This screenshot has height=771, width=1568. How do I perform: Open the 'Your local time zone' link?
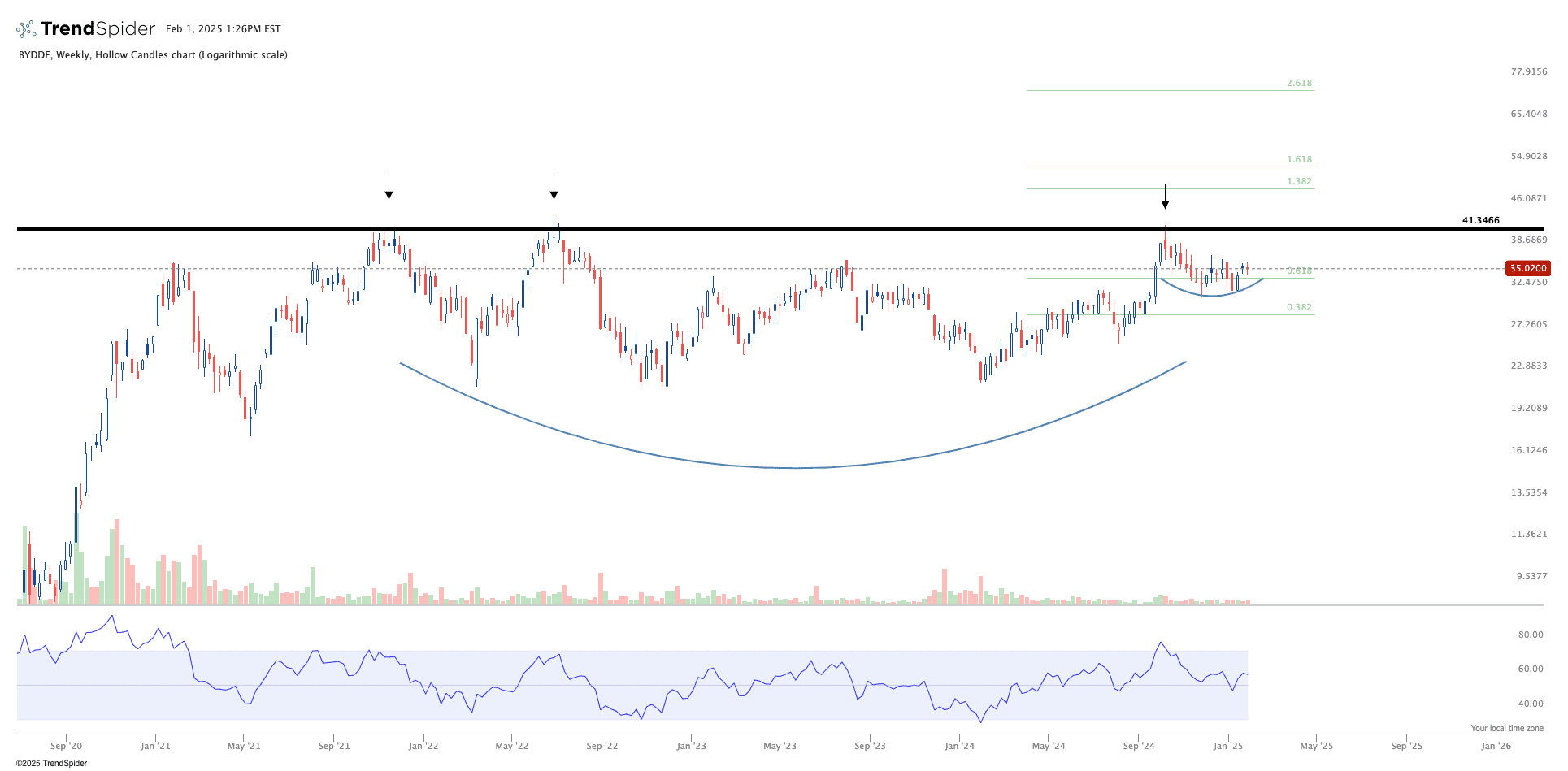1506,728
